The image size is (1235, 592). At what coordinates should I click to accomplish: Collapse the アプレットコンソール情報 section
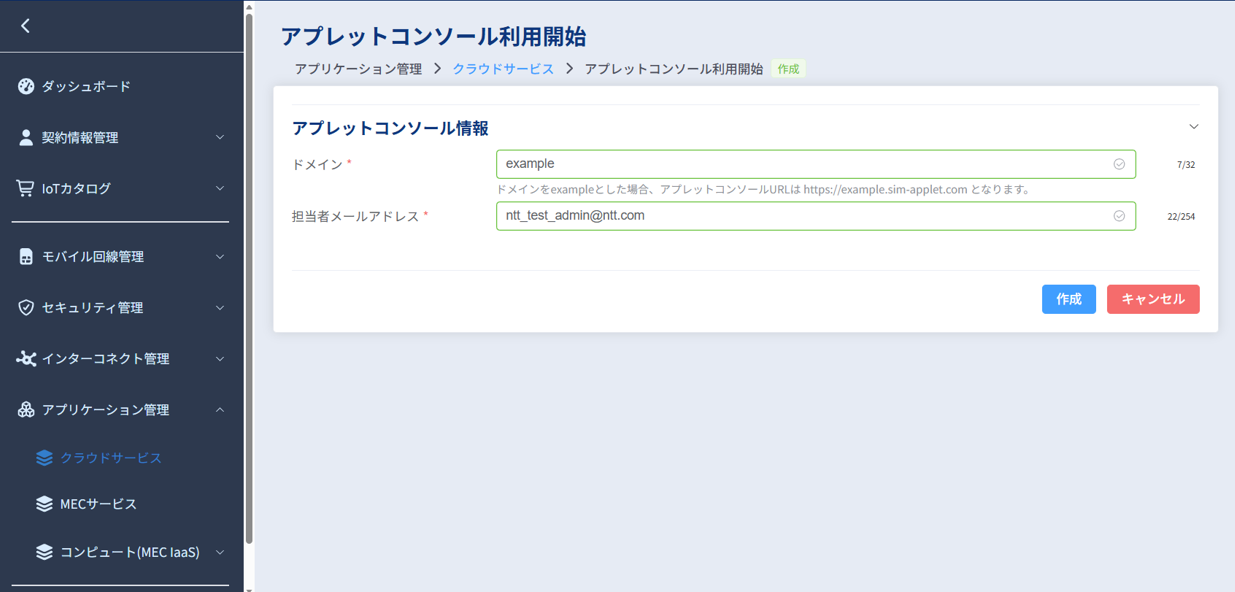[x=1193, y=127]
